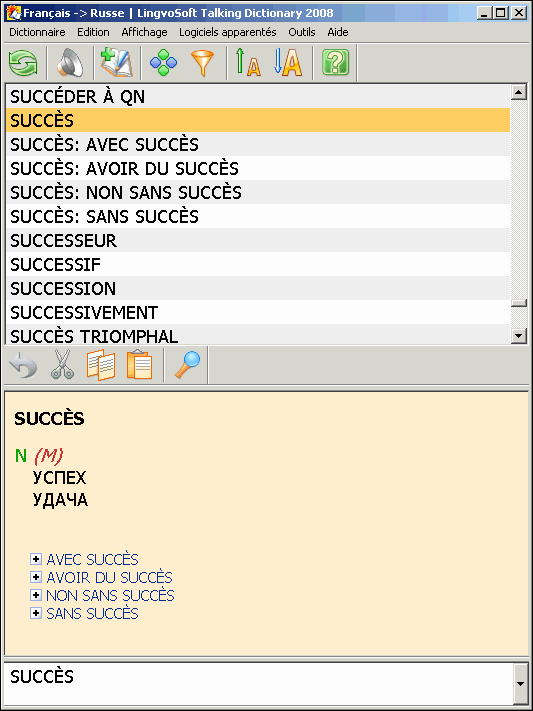Click the paste clipboard icon
This screenshot has width=533, height=711.
click(139, 364)
